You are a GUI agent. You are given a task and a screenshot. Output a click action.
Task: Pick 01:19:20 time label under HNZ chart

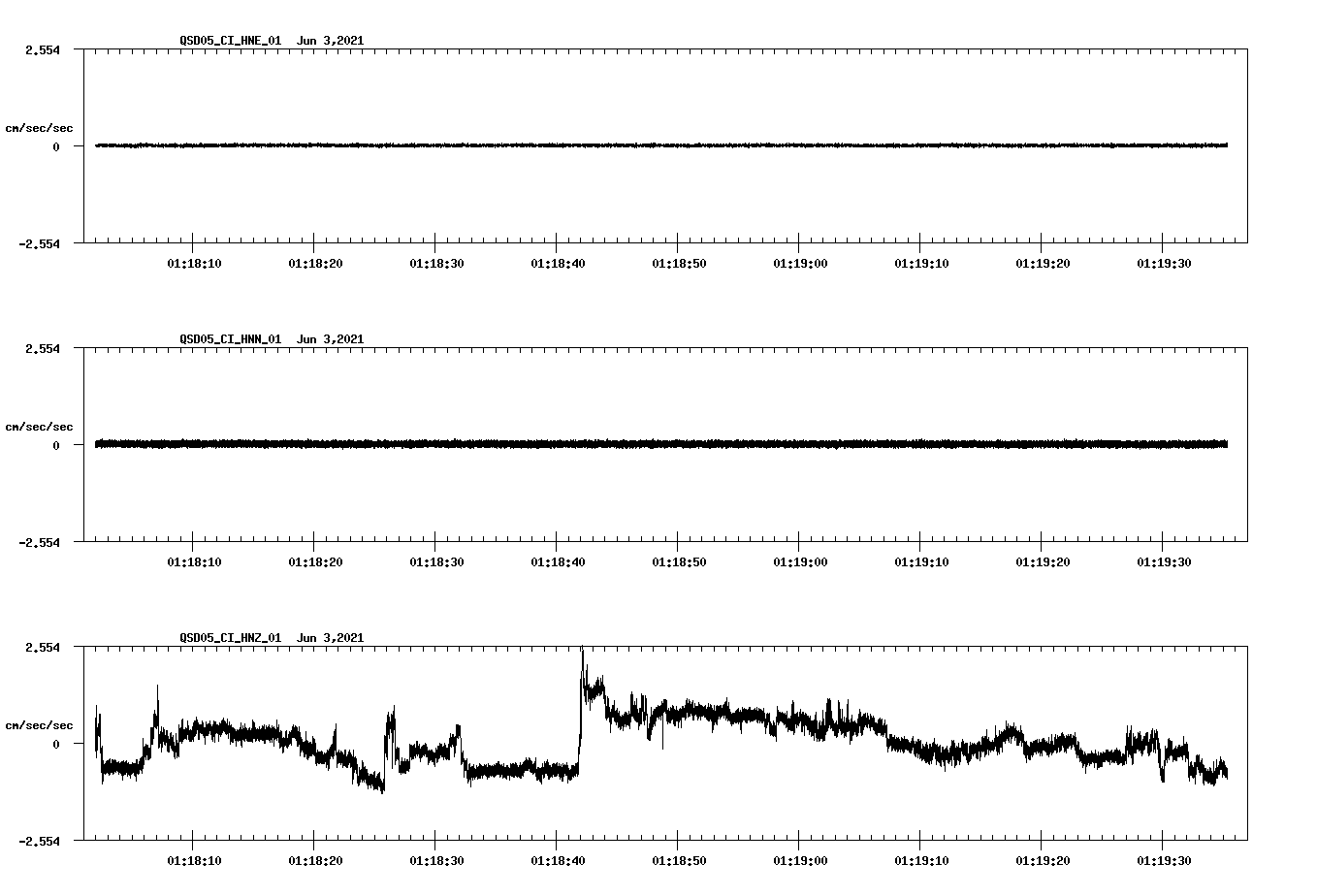coord(1043,860)
